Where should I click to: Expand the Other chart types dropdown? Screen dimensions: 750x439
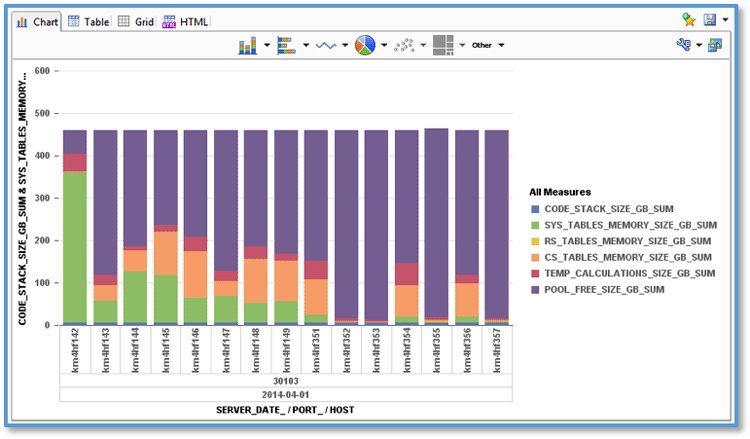tap(488, 45)
